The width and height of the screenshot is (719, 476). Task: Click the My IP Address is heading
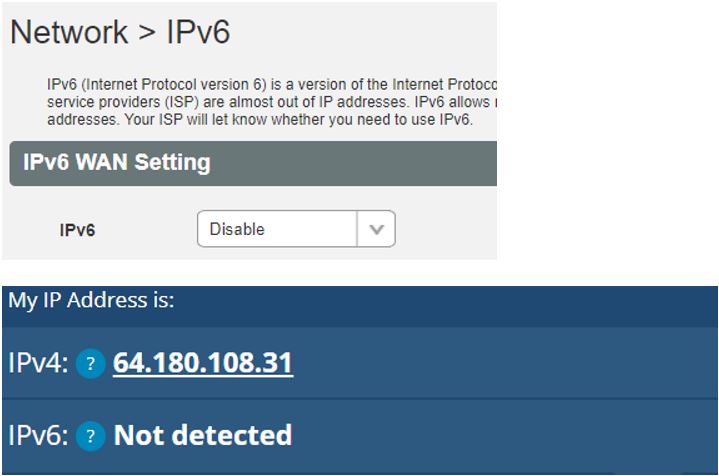tap(91, 301)
